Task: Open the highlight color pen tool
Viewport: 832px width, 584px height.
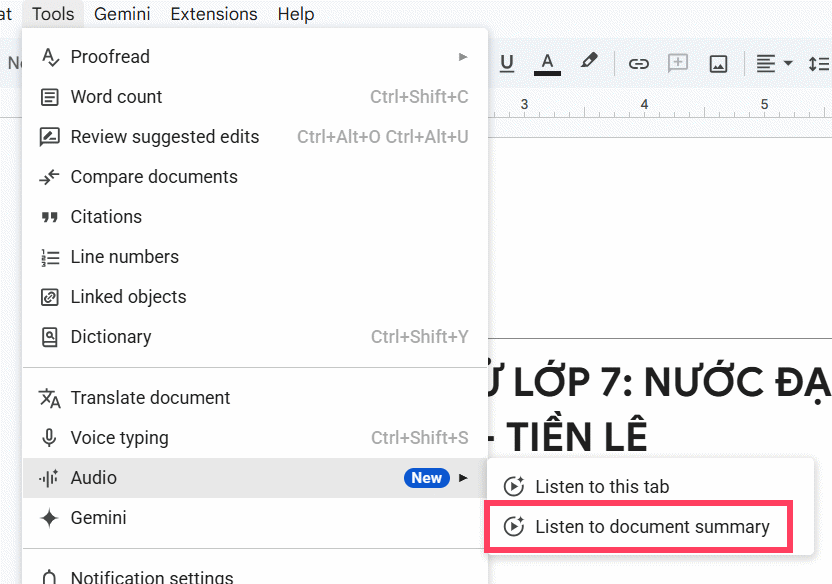Action: [588, 62]
